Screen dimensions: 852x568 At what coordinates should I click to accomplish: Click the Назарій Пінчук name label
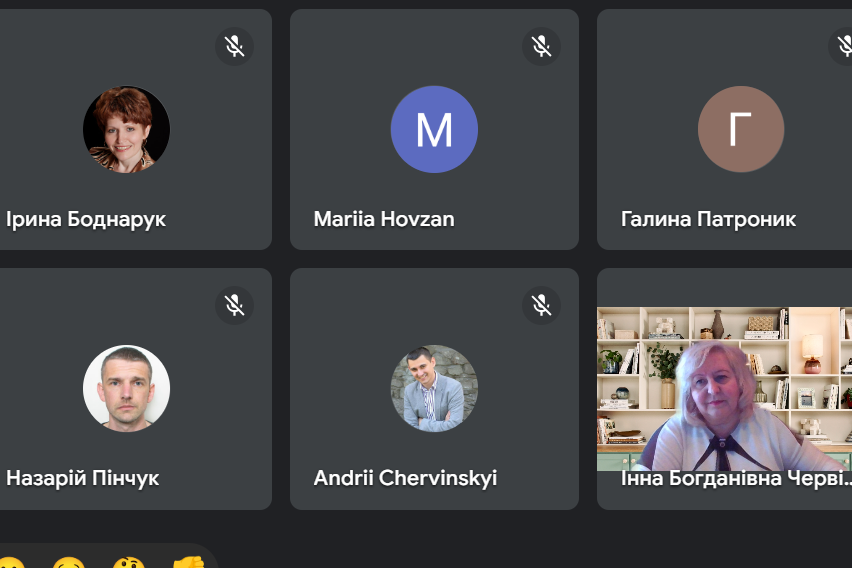(83, 478)
